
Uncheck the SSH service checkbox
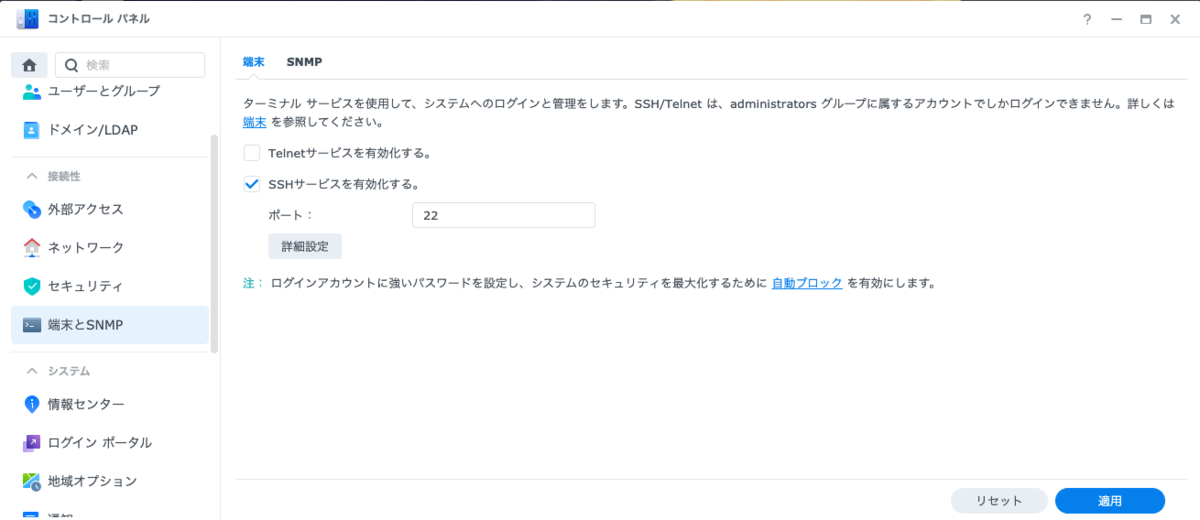click(x=252, y=184)
